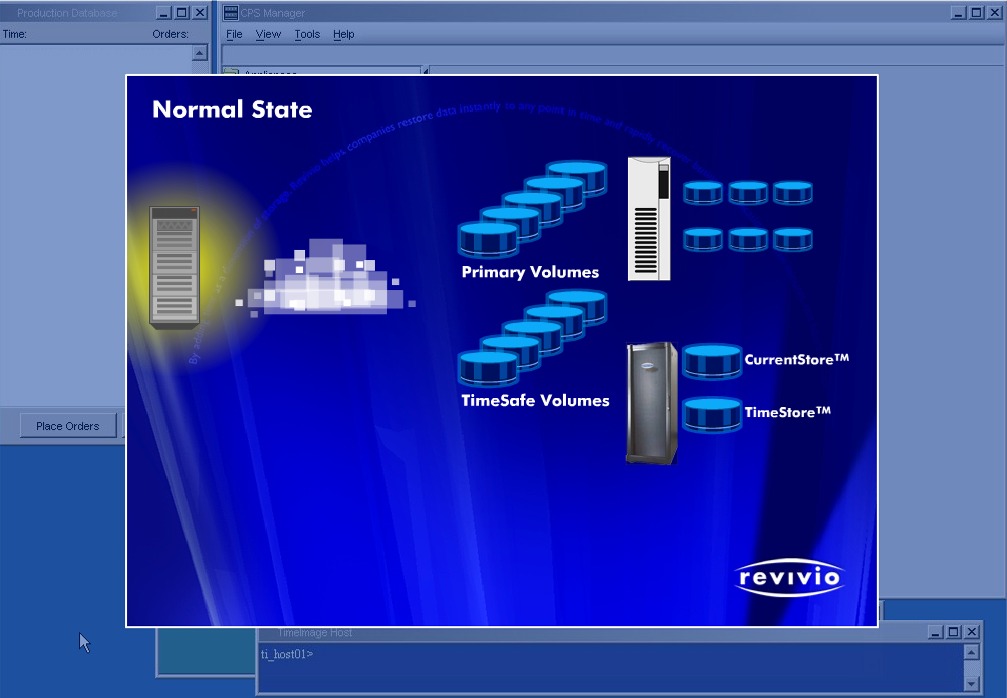Click TimeImage Host scrollbar down arrow
Image resolution: width=1007 pixels, height=698 pixels.
[971, 683]
